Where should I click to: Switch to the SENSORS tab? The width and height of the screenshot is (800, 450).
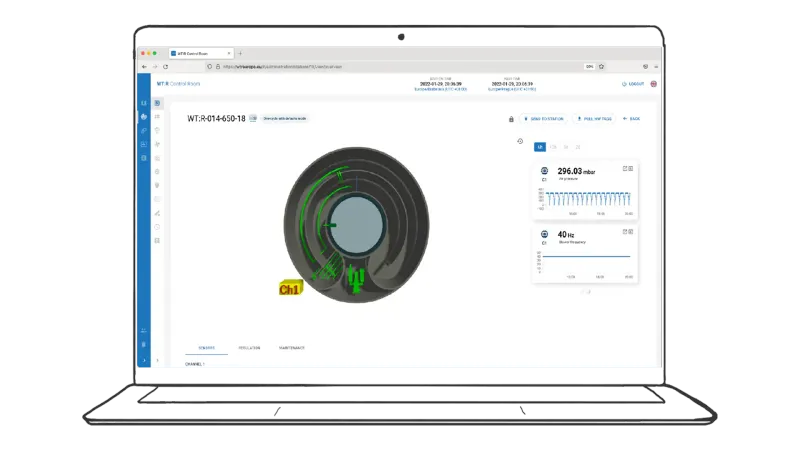tap(207, 348)
